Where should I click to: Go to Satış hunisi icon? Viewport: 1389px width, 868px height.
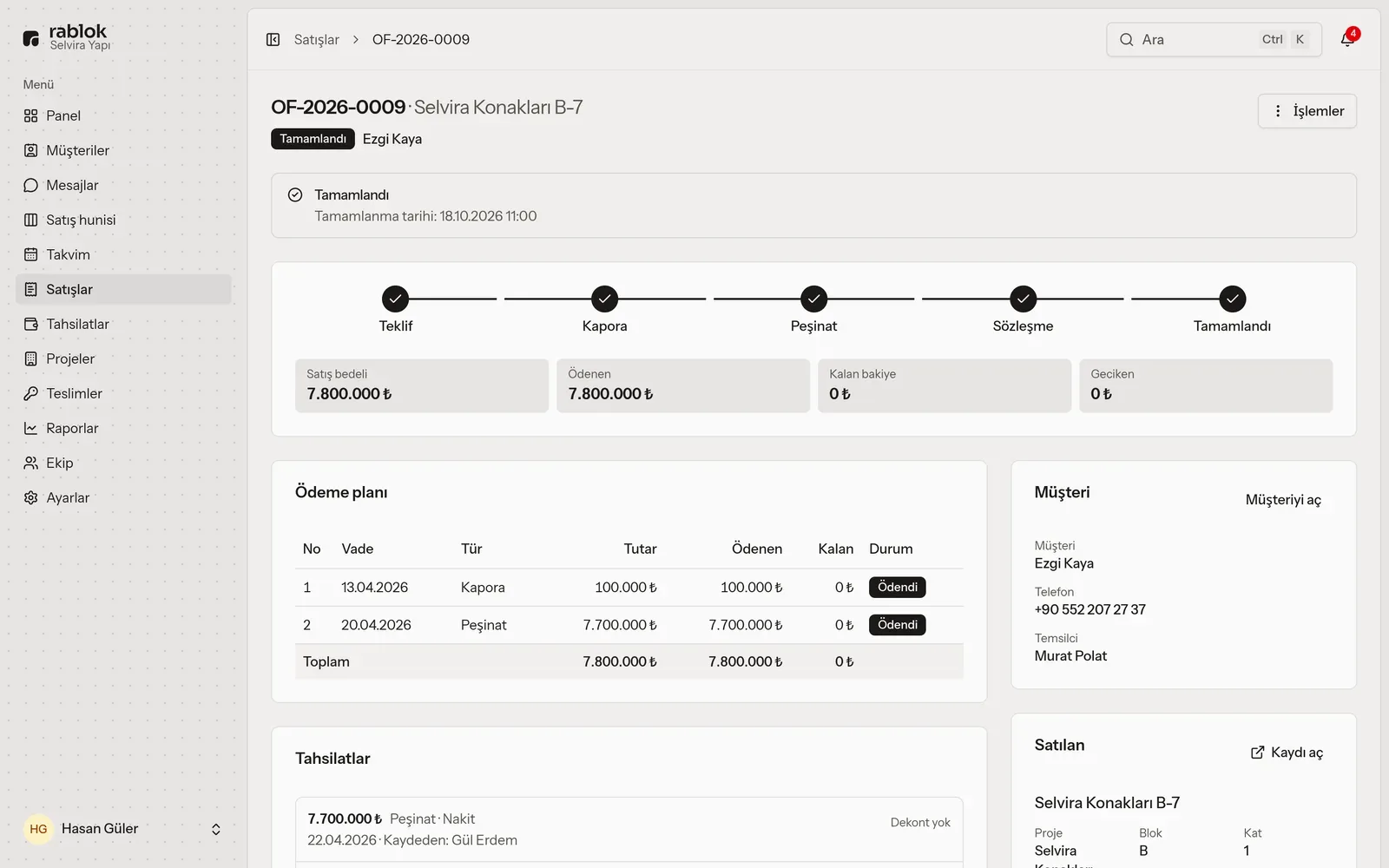pos(31,220)
